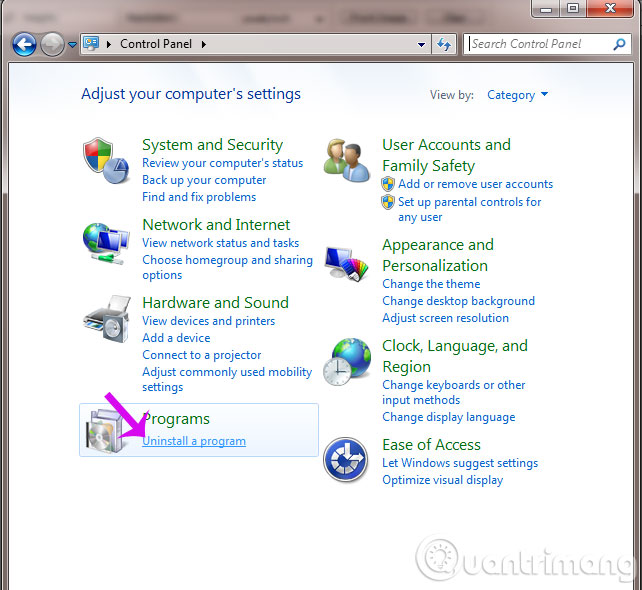Click the Appearance and Personalization monitor icon

346,263
